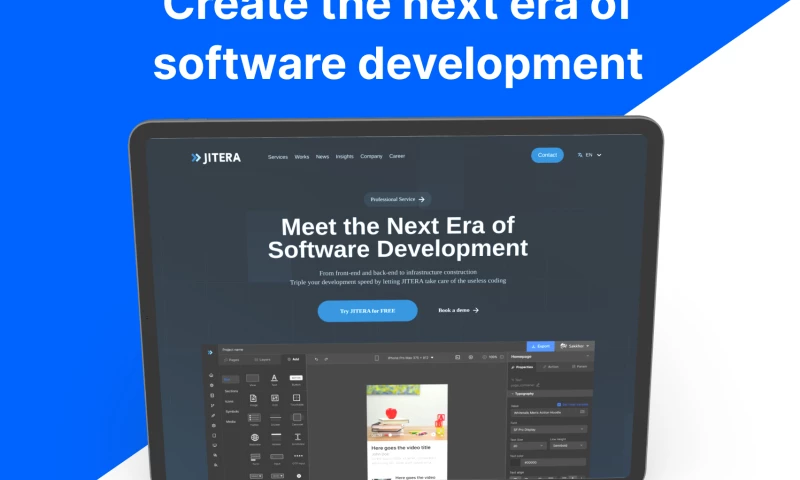The image size is (800, 480).
Task: Click the redo arrow in editor toolbar
Action: coord(326,359)
